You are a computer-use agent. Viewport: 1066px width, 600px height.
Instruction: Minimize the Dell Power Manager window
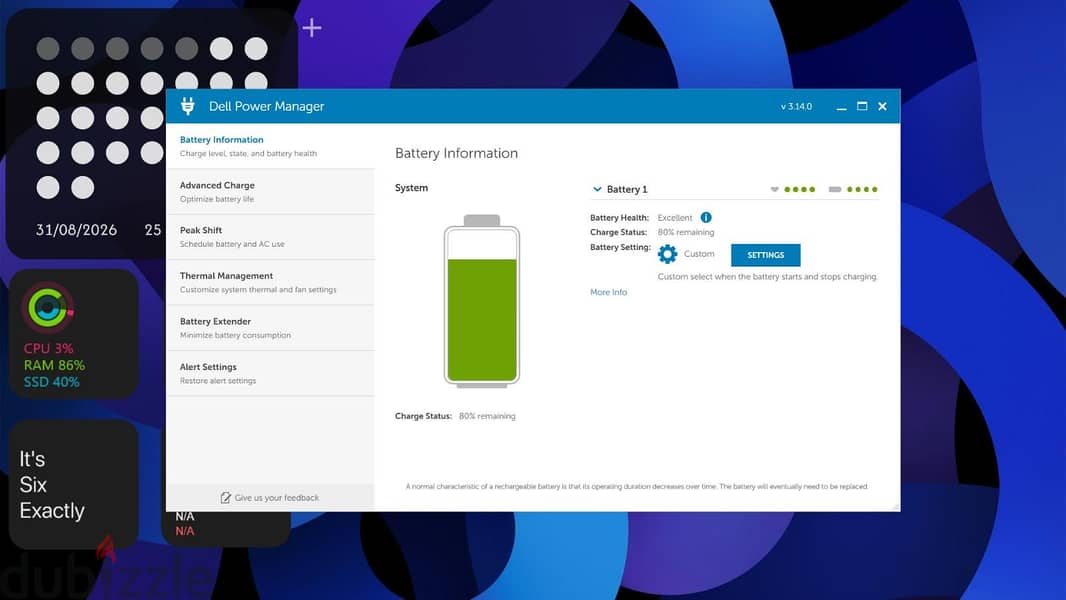[842, 107]
